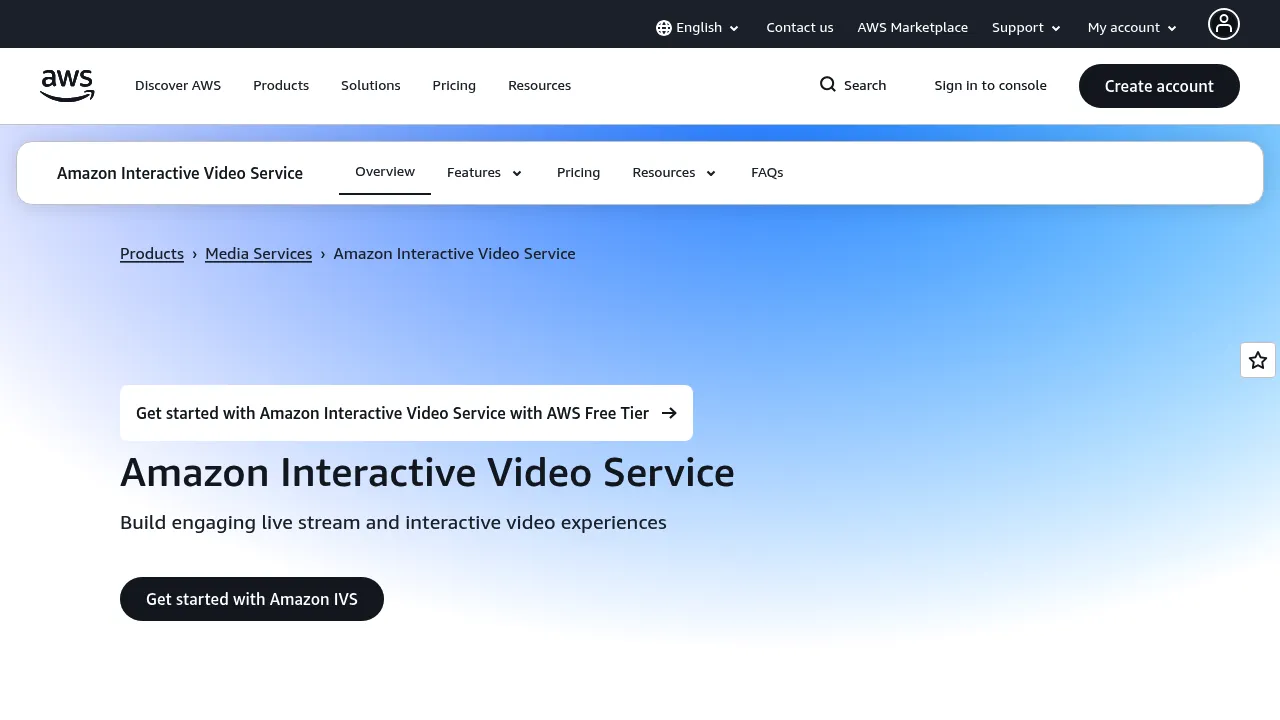Click Amazon Interactive Video Service nav title
Screen dimensions: 1280x720
[x=180, y=173]
